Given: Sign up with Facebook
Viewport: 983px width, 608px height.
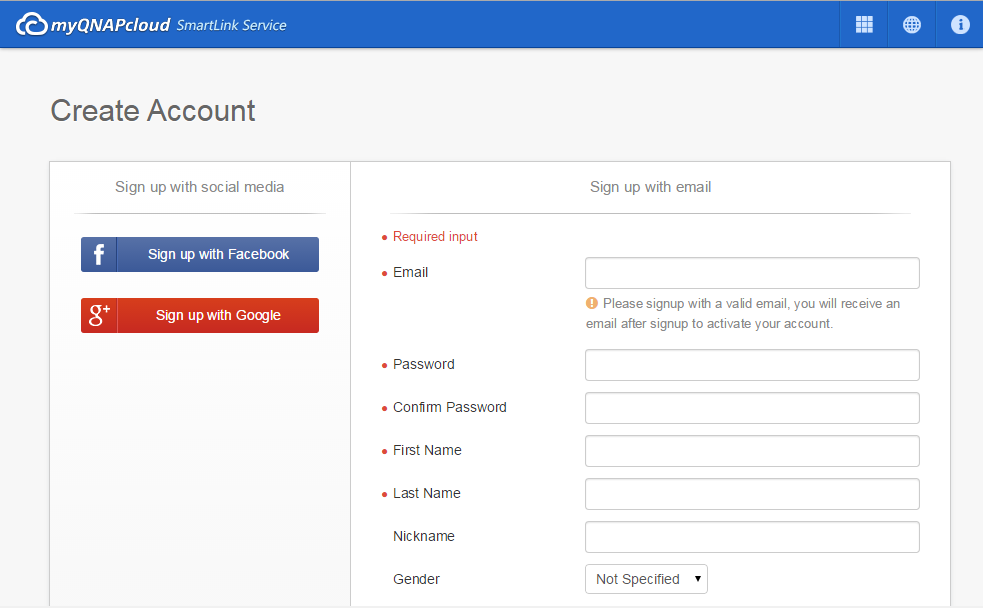Looking at the screenshot, I should pos(218,255).
